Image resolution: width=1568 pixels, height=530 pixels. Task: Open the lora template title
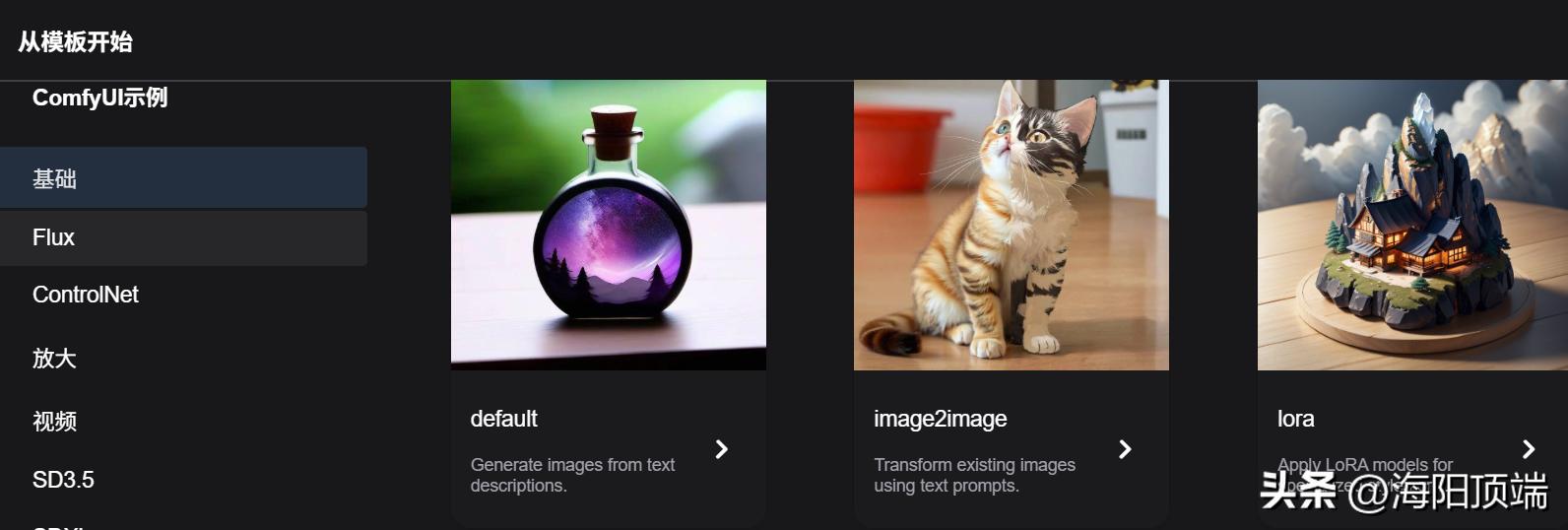coord(1295,419)
